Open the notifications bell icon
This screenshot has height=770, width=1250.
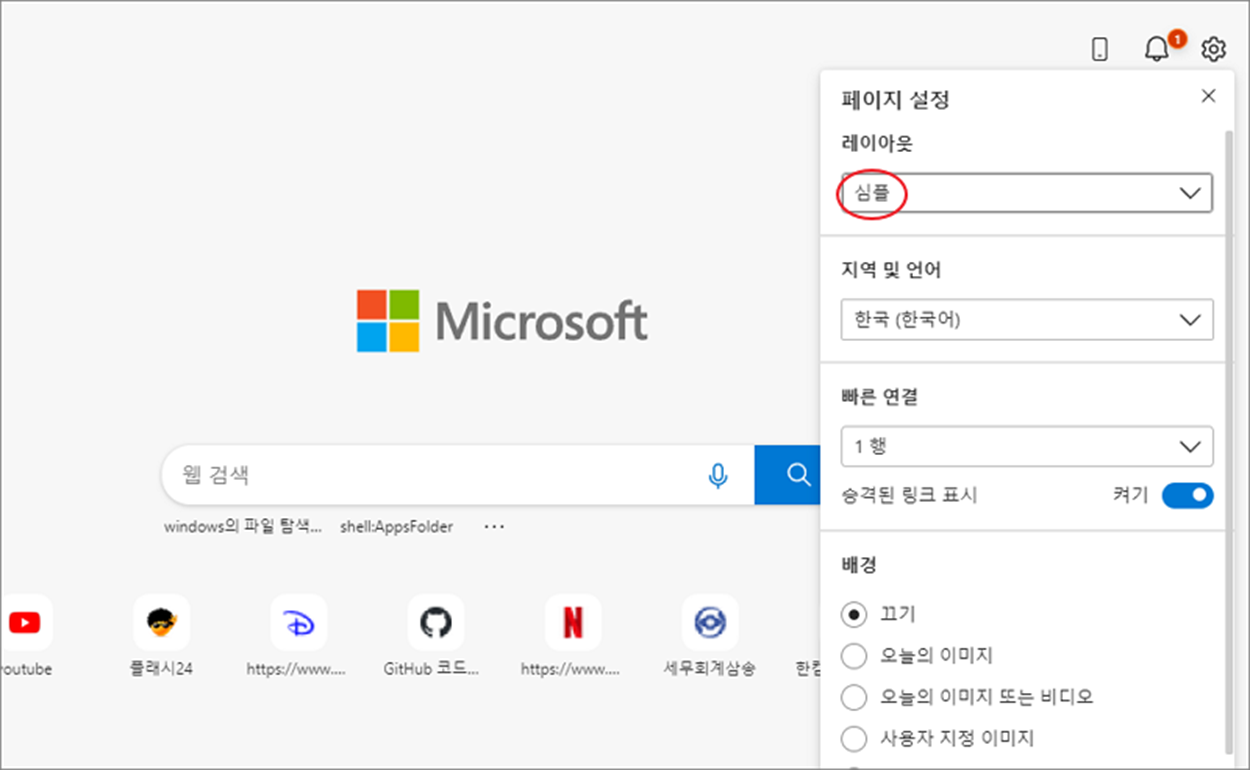(1156, 49)
